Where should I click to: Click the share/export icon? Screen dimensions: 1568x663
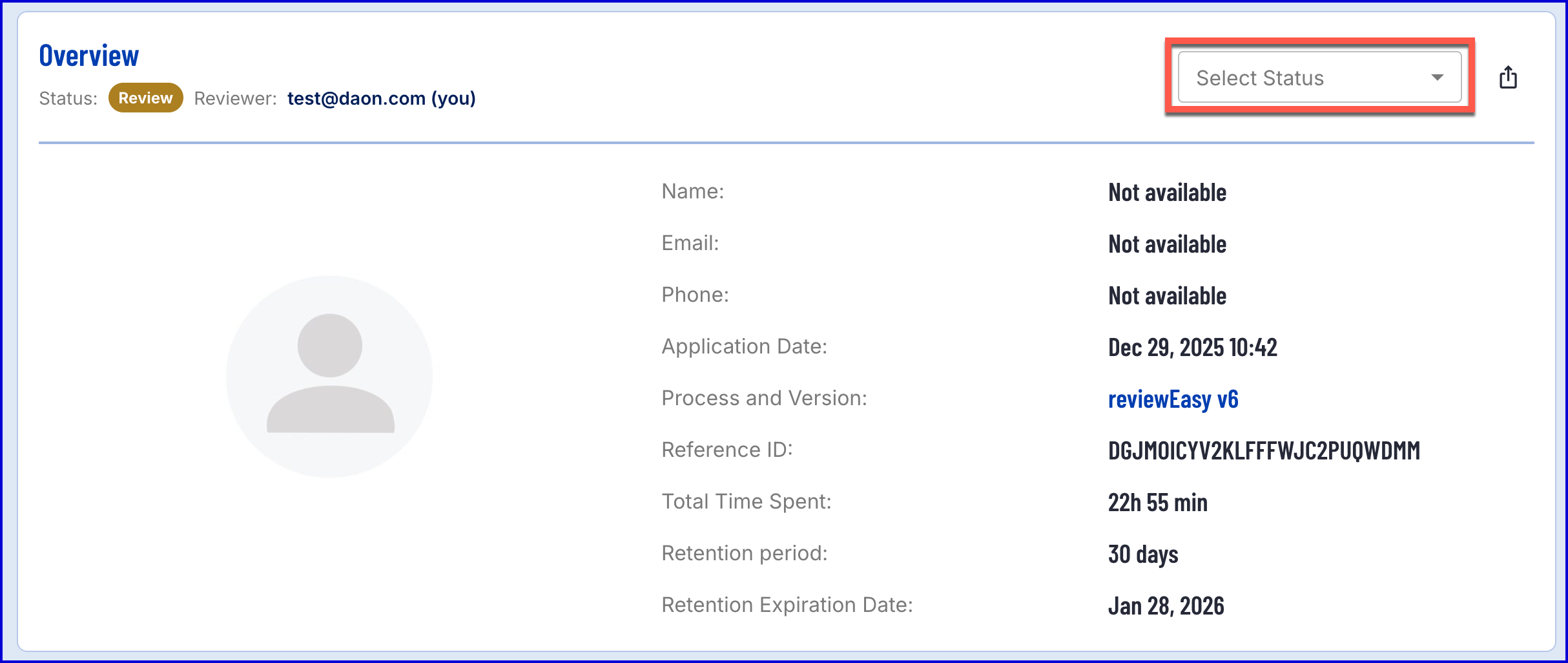coord(1508,78)
